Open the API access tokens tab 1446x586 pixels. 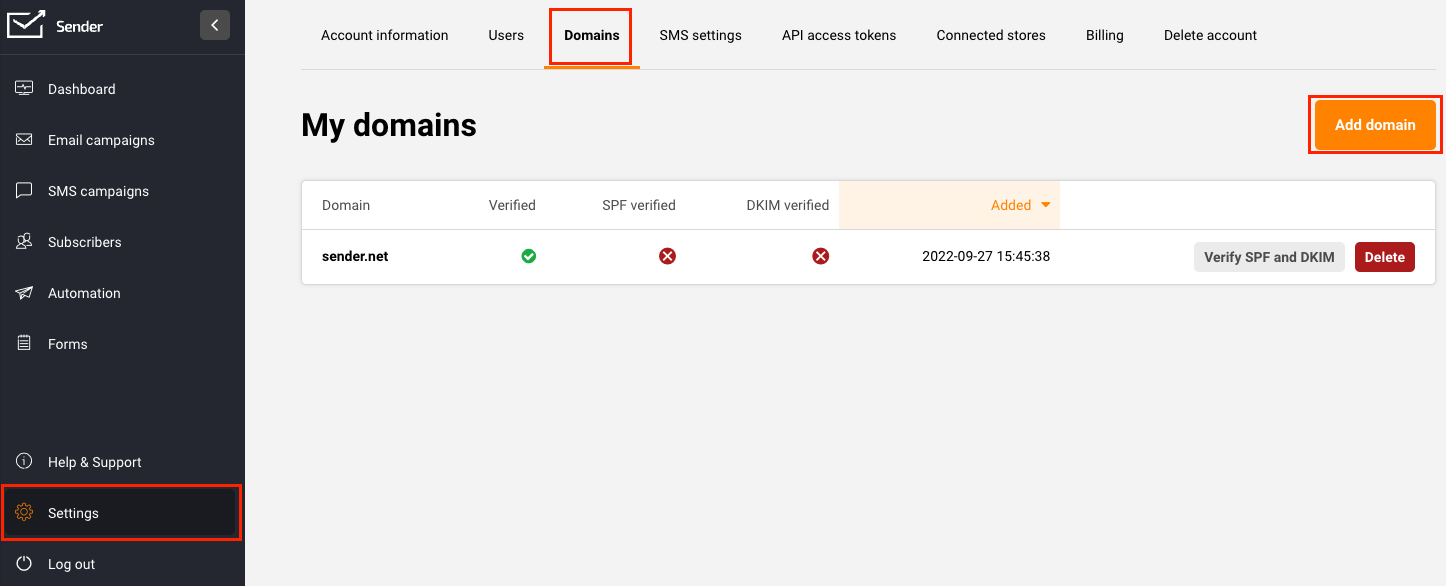839,35
